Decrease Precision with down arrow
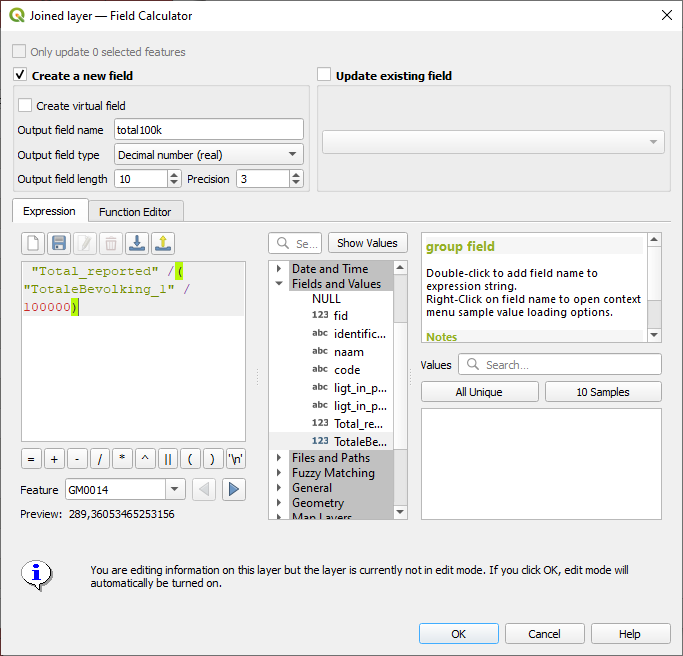683x656 pixels. point(296,183)
